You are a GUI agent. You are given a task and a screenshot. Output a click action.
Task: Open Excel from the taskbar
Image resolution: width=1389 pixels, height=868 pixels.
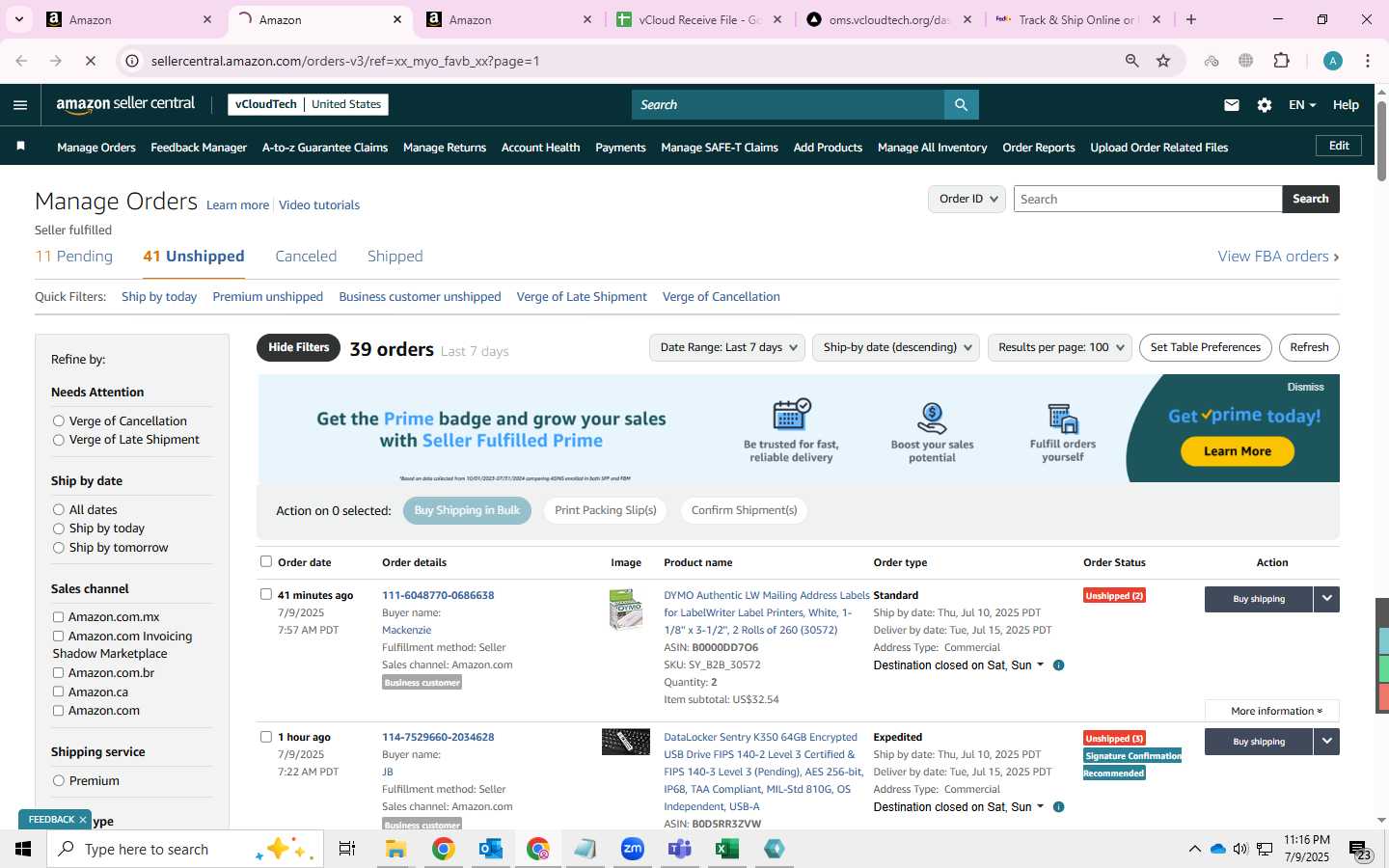[727, 849]
